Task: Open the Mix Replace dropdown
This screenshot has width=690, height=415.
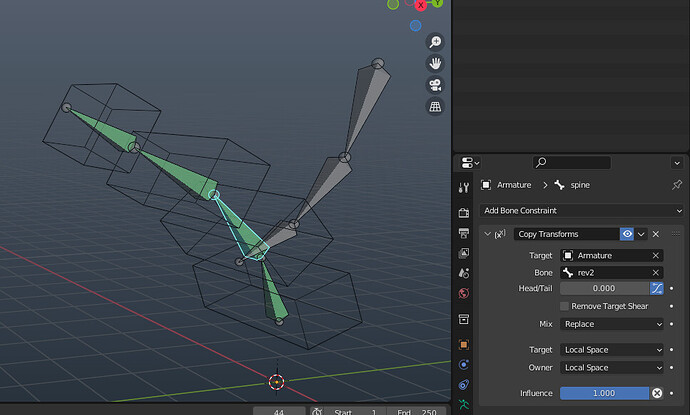Action: click(612, 324)
